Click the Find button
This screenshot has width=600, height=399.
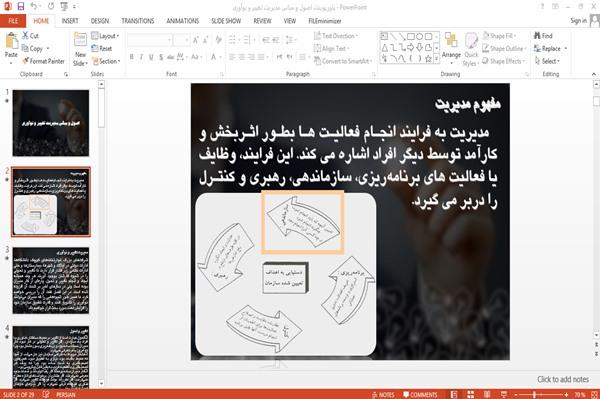[543, 36]
